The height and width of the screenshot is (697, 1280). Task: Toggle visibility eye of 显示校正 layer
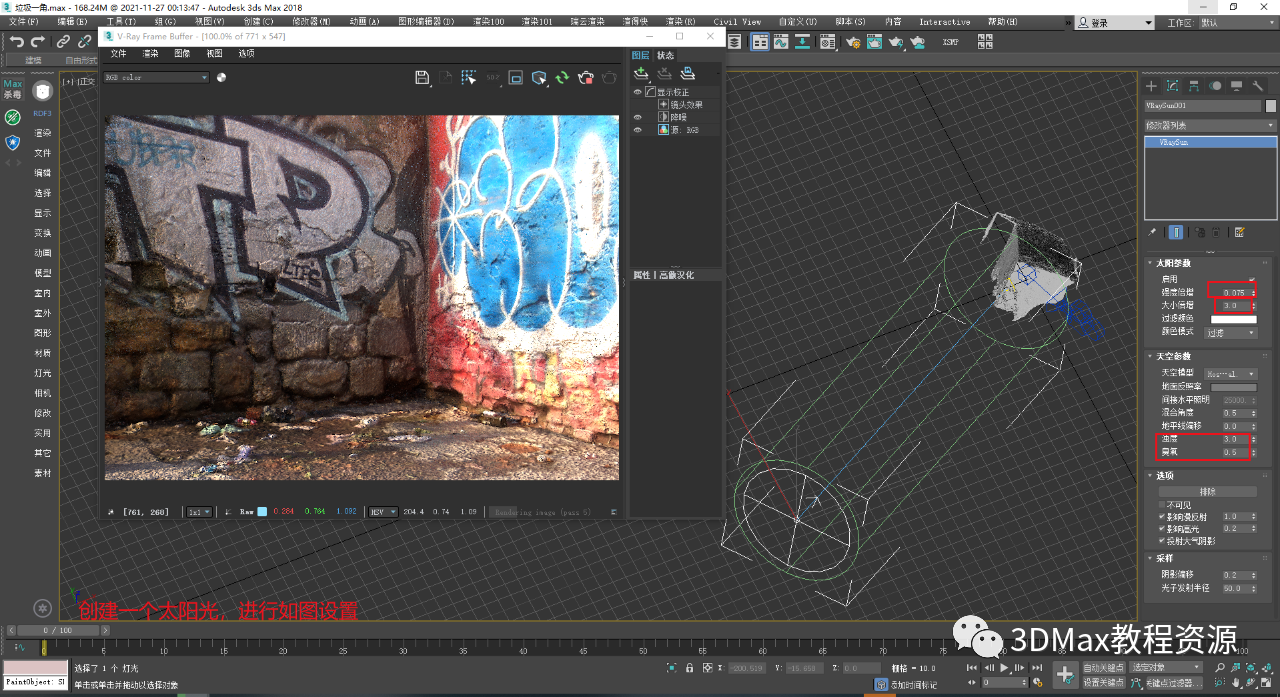(x=638, y=92)
